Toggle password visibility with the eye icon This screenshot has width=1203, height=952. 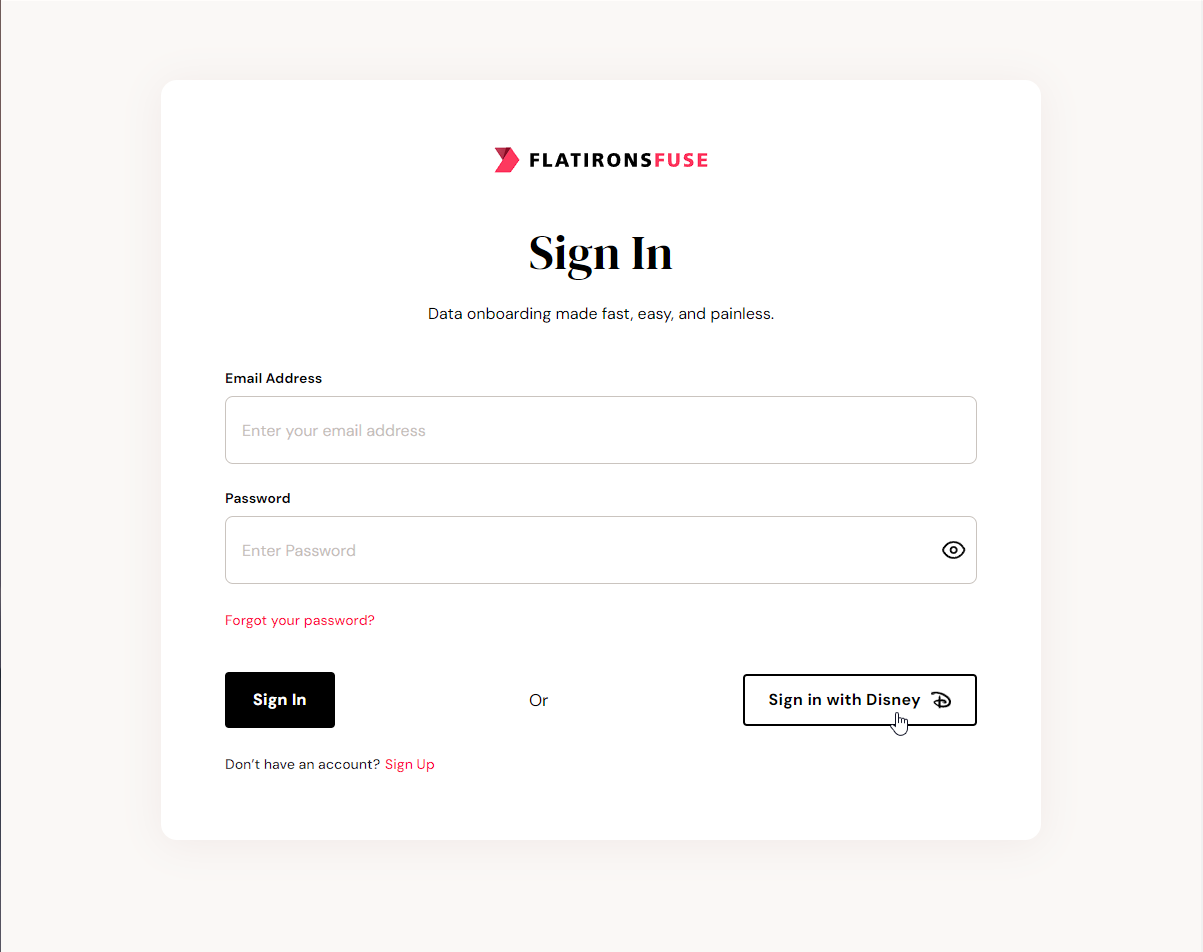(953, 550)
